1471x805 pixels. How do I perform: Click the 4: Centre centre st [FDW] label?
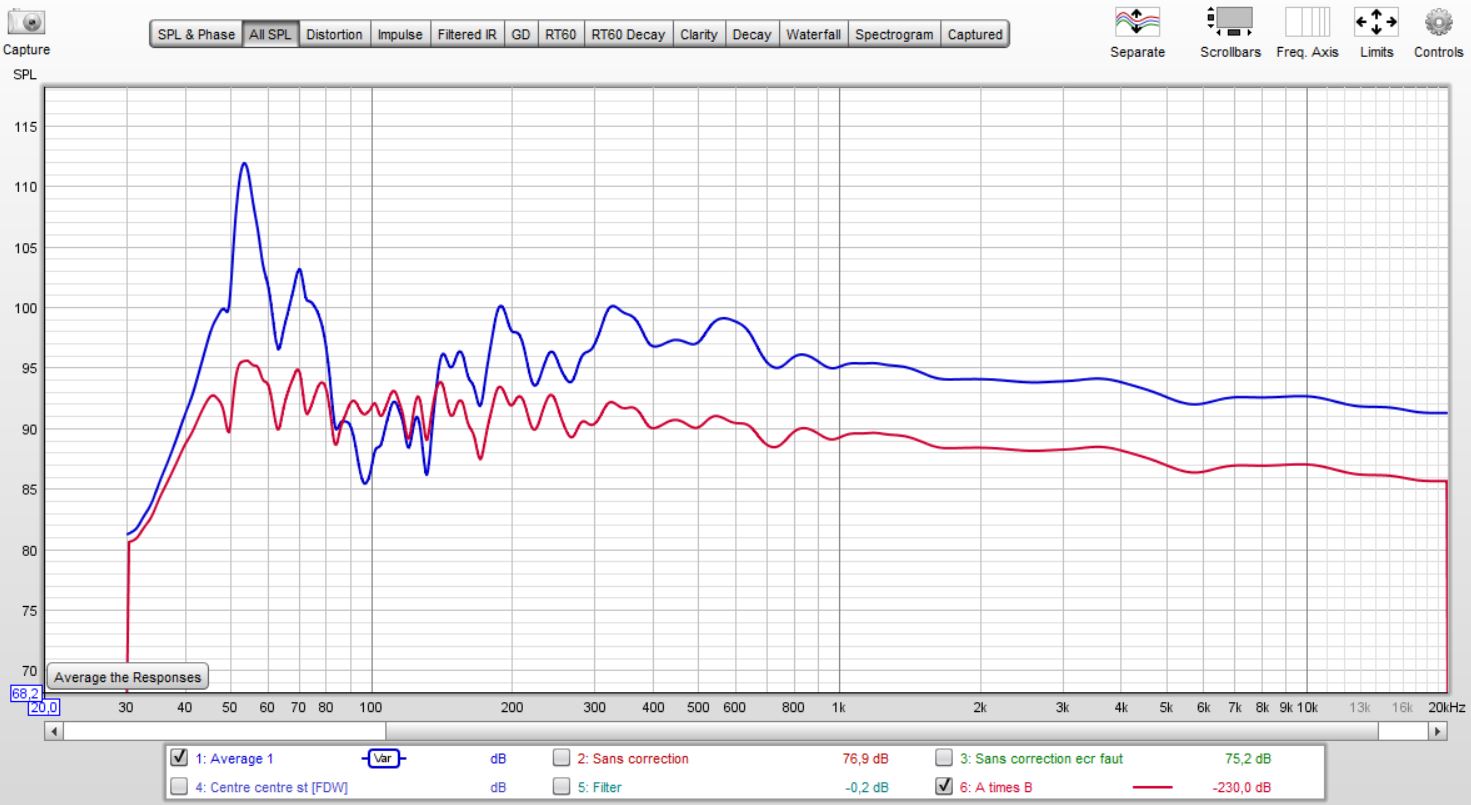[271, 787]
